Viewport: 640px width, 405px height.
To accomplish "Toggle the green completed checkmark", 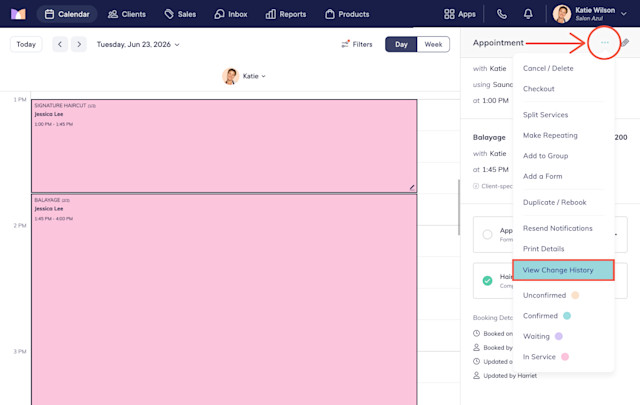I will click(x=487, y=280).
